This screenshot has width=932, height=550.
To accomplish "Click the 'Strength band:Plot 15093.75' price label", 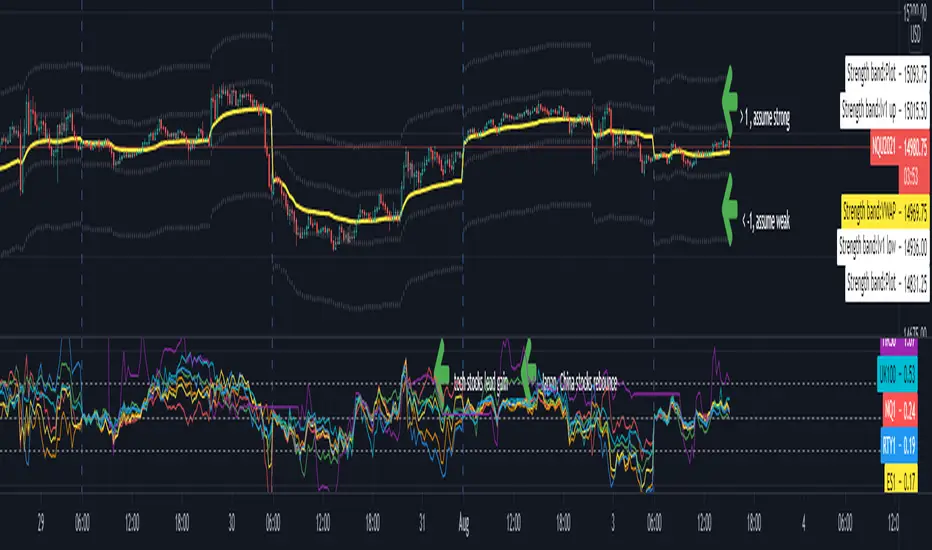I will coord(887,74).
